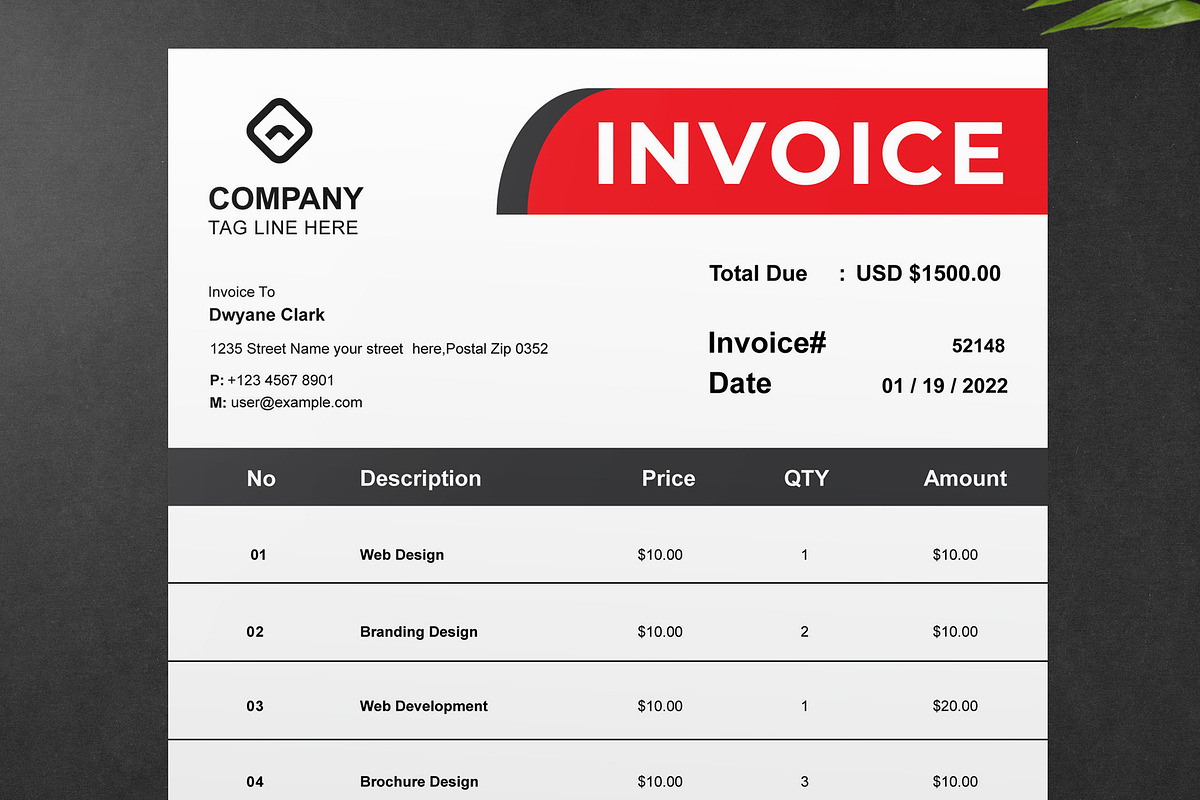The width and height of the screenshot is (1200, 800).
Task: Click the arrow symbol inside the logo
Action: pyautogui.click(x=281, y=130)
